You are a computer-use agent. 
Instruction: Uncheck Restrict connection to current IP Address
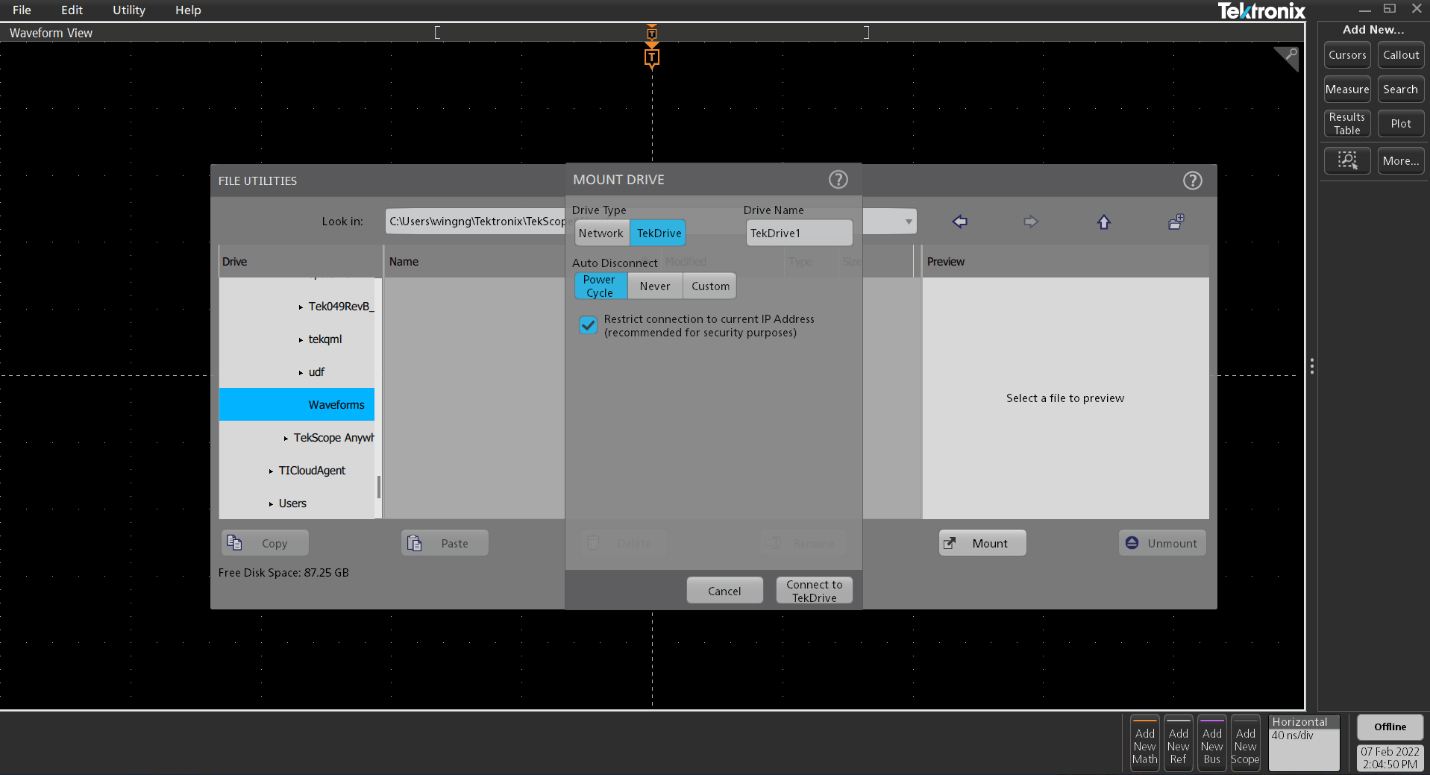coord(589,325)
